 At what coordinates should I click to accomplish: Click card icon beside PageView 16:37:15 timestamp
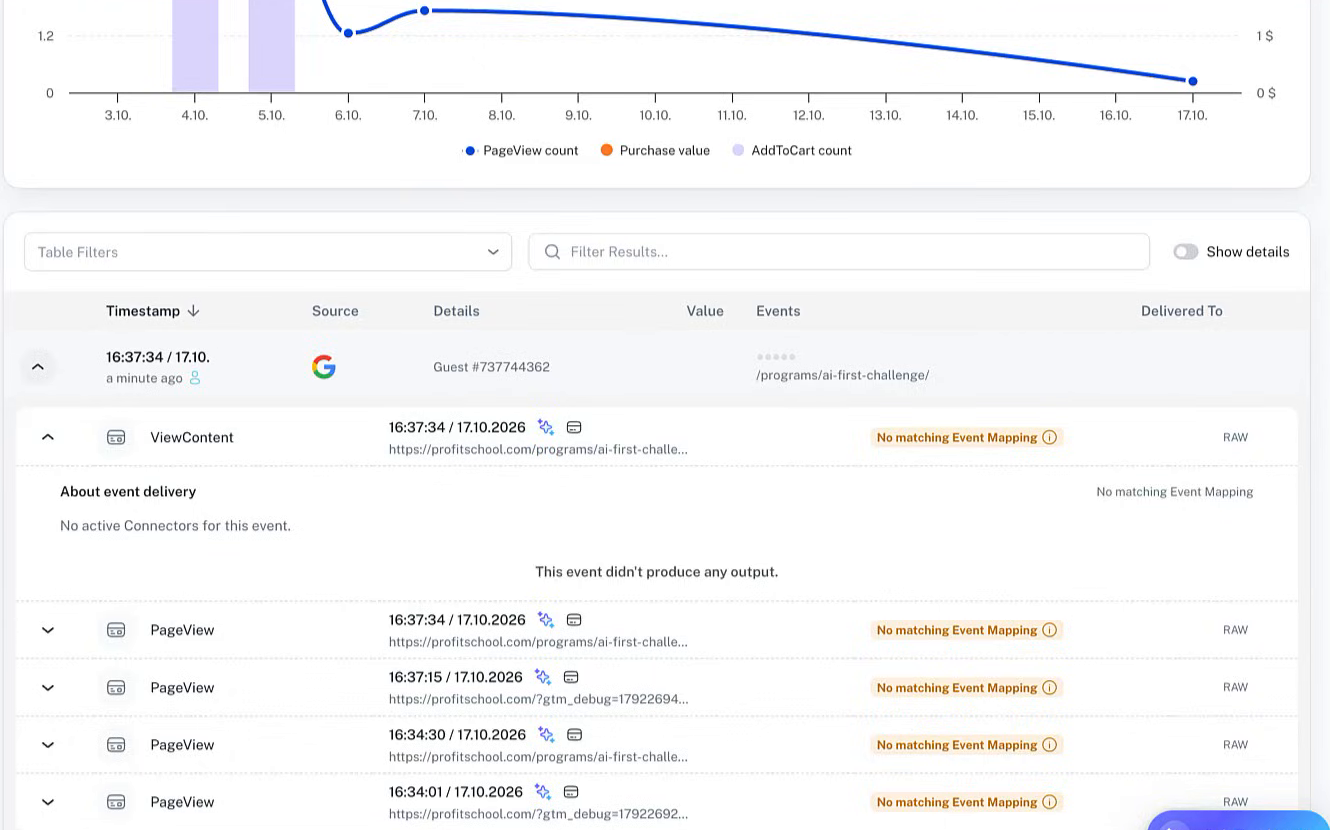click(x=571, y=677)
